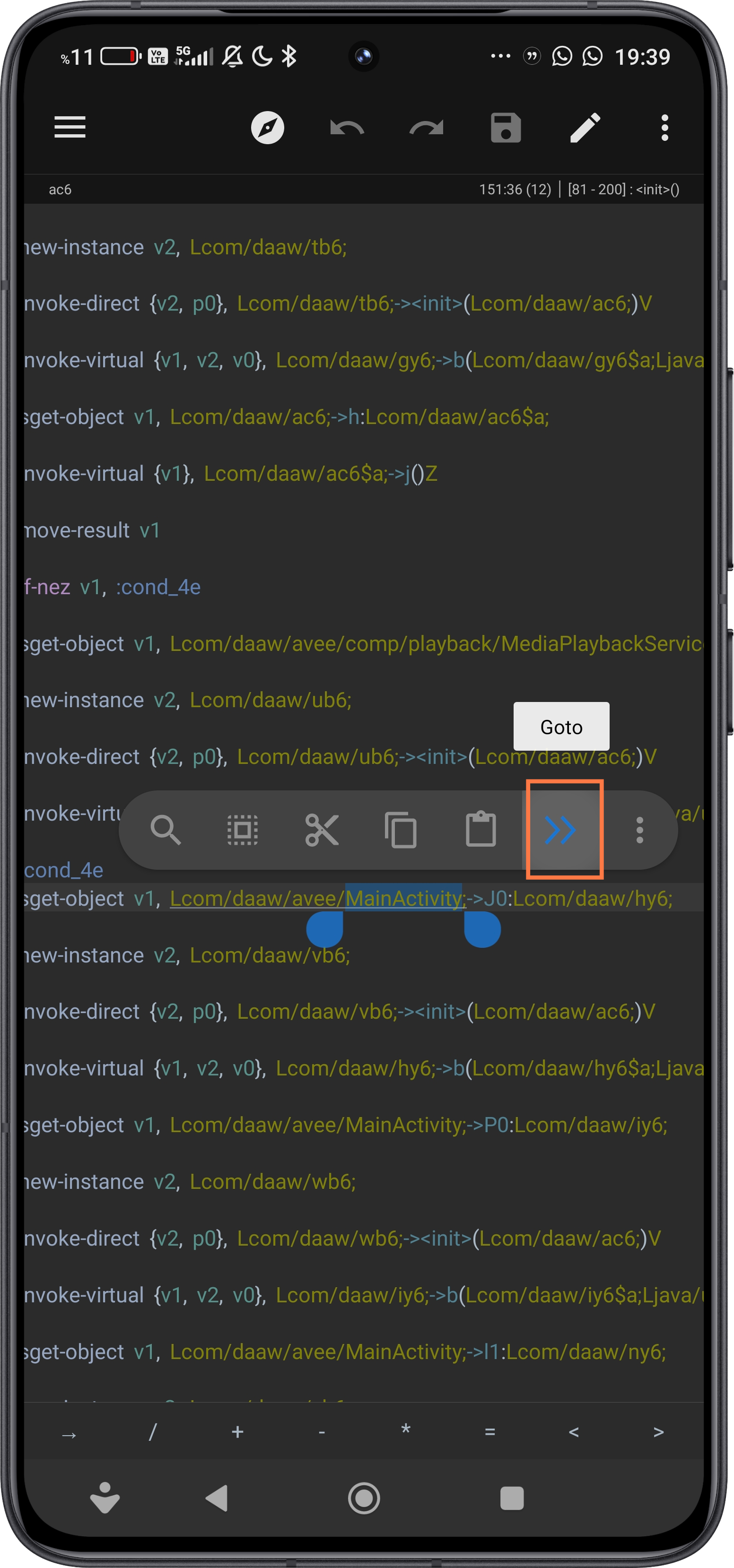Tap the move-result v1 line

click(92, 530)
